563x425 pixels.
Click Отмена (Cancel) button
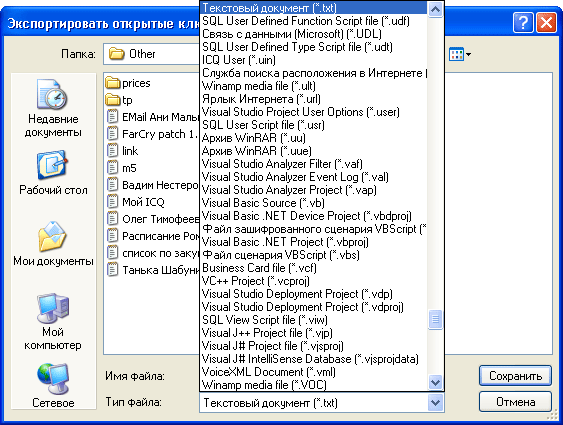point(515,402)
